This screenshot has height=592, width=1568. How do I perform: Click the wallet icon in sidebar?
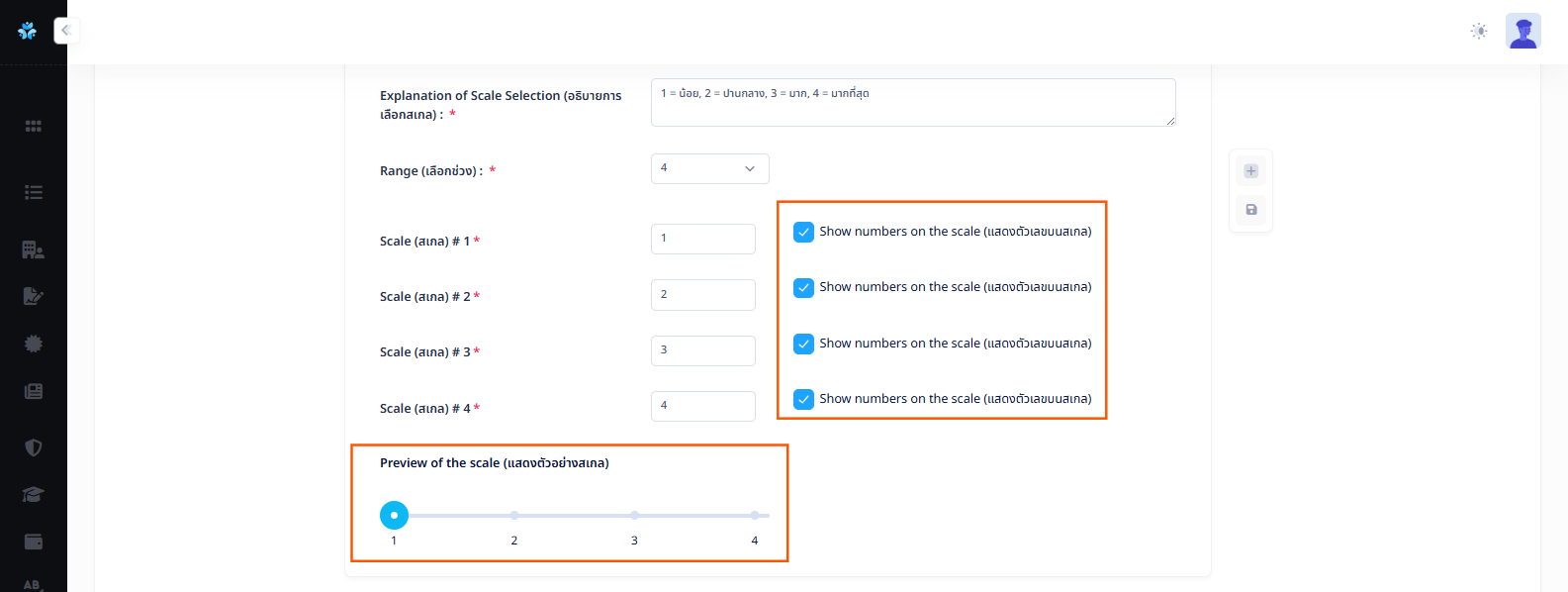click(x=33, y=542)
